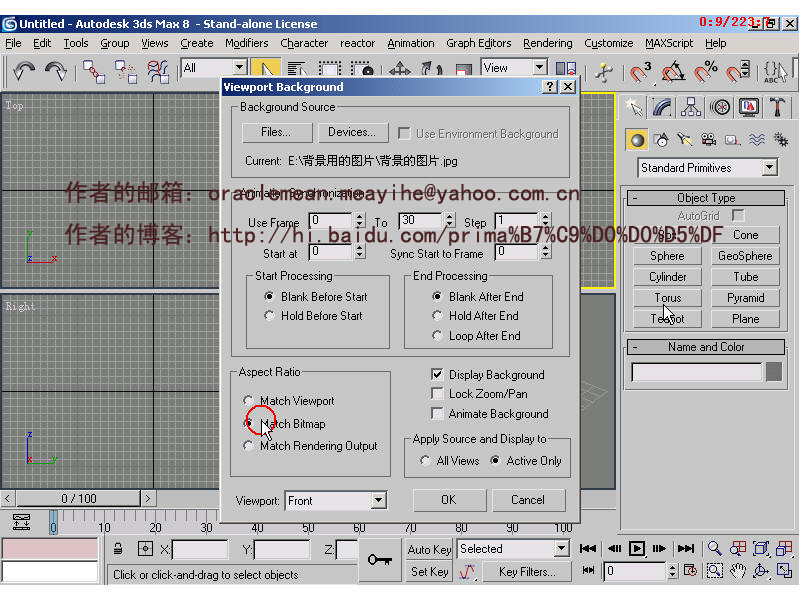Screen dimensions: 800x600
Task: Toggle the 3D Snaps magnet icon
Action: [x=640, y=71]
